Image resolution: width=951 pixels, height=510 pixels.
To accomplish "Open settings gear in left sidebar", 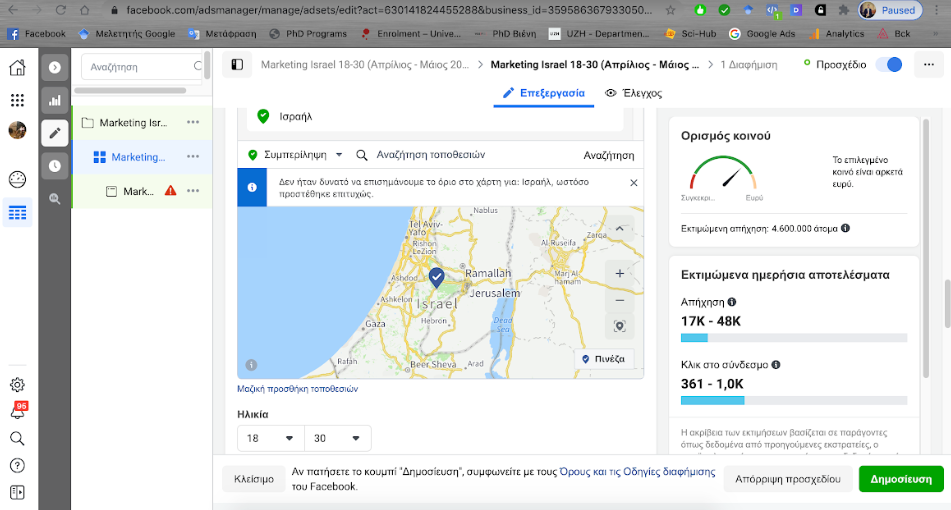I will click(17, 384).
